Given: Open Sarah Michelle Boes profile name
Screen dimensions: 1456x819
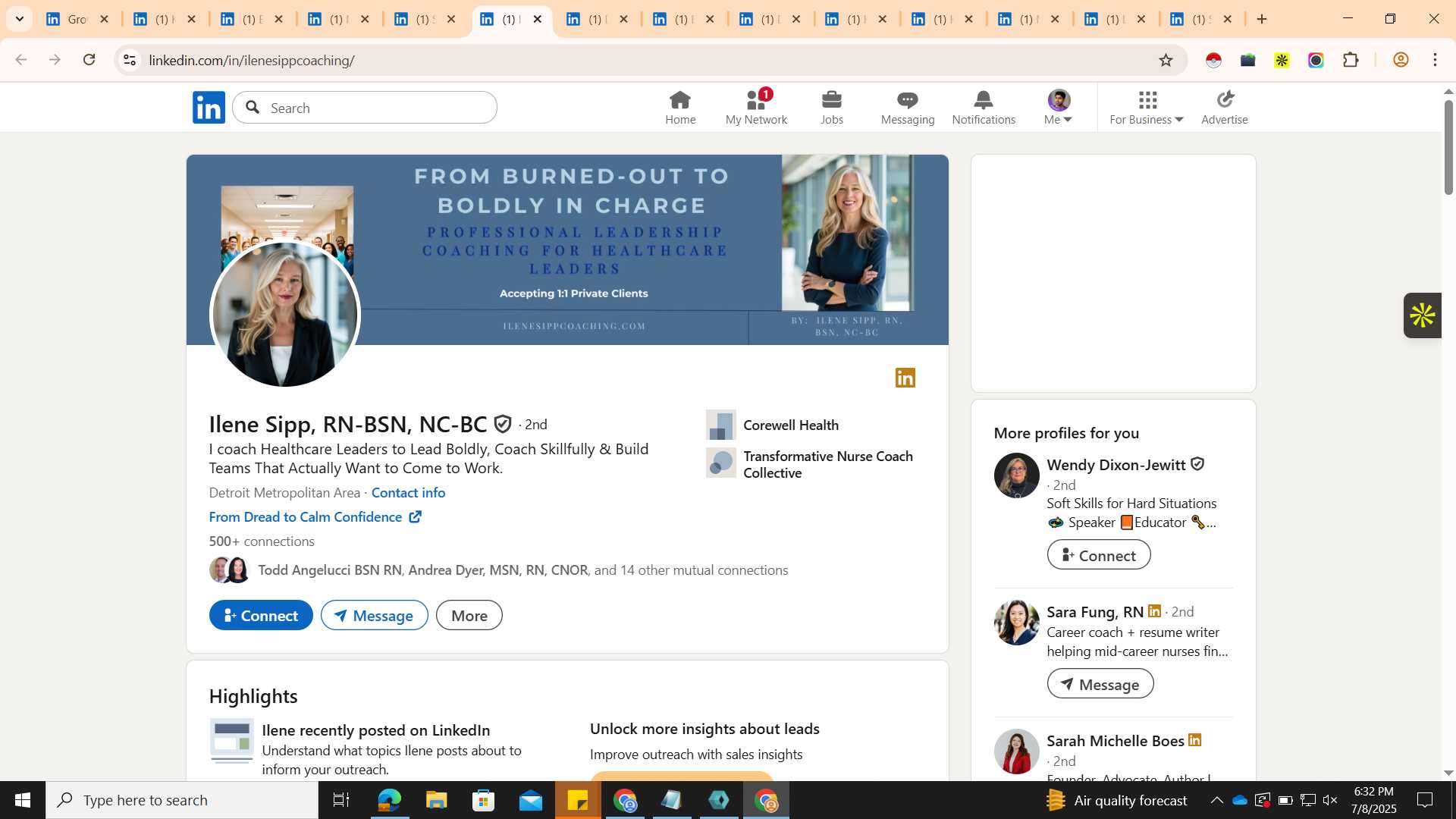Looking at the screenshot, I should pos(1116,740).
